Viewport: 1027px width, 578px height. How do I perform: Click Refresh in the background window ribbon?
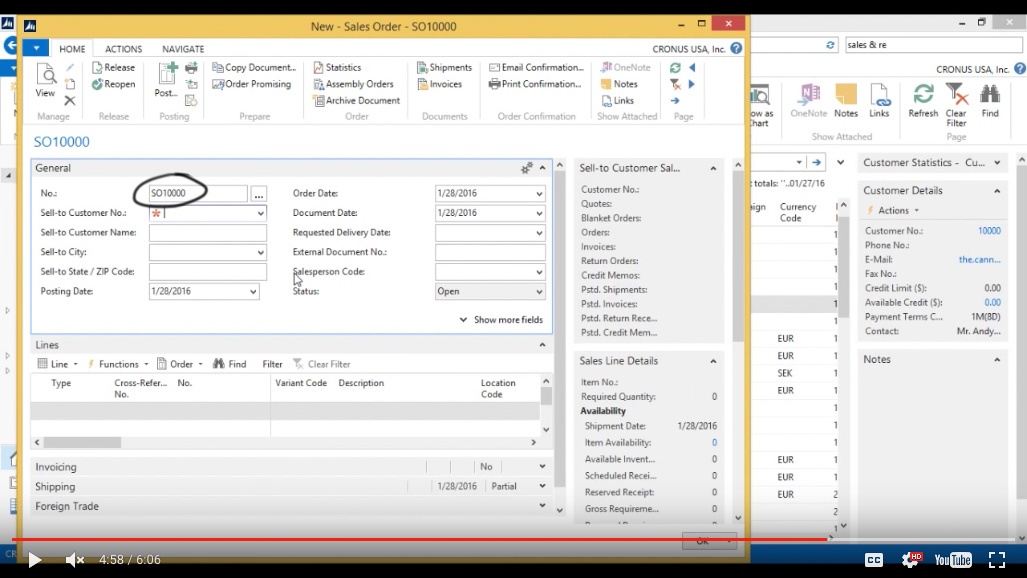pyautogui.click(x=923, y=100)
